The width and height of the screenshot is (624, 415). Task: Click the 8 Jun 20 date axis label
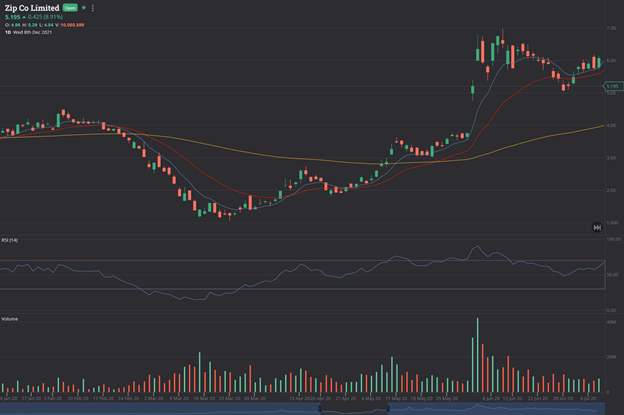pos(491,398)
